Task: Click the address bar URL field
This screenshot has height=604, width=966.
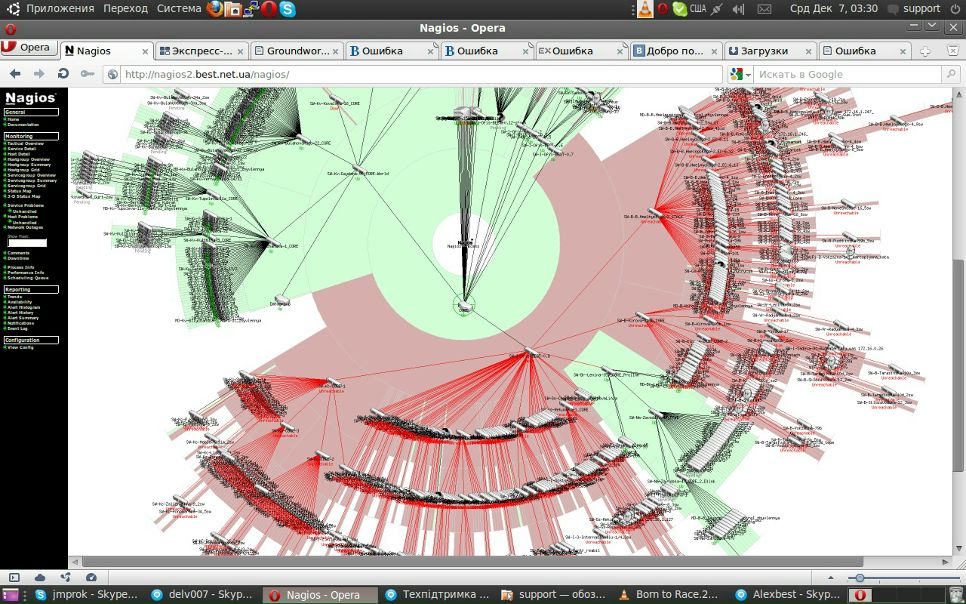Action: click(x=420, y=74)
